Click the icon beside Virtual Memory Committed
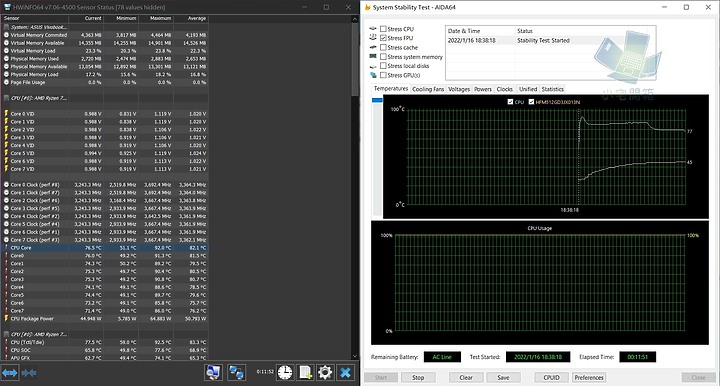720x386 pixels. [6, 35]
